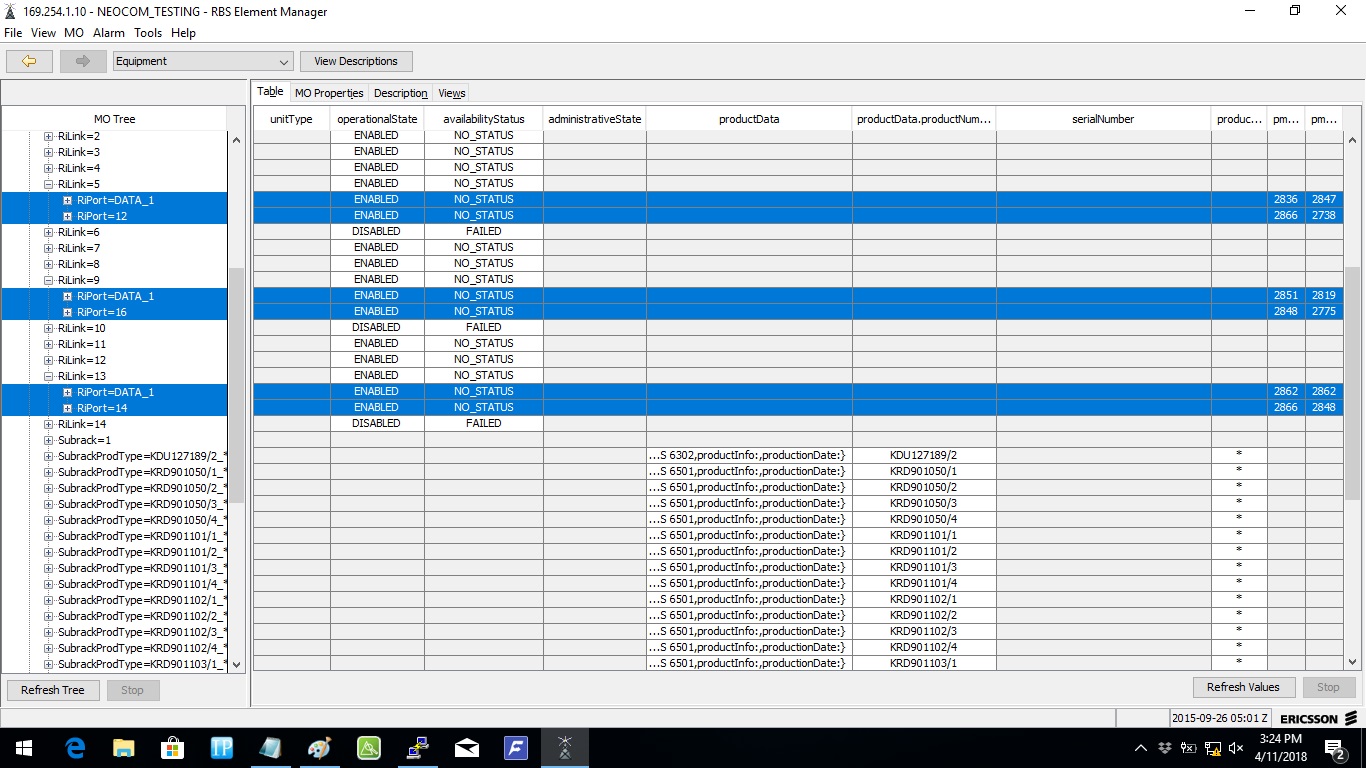Open the Action Center notifications icon
The height and width of the screenshot is (768, 1366).
coord(1334,748)
